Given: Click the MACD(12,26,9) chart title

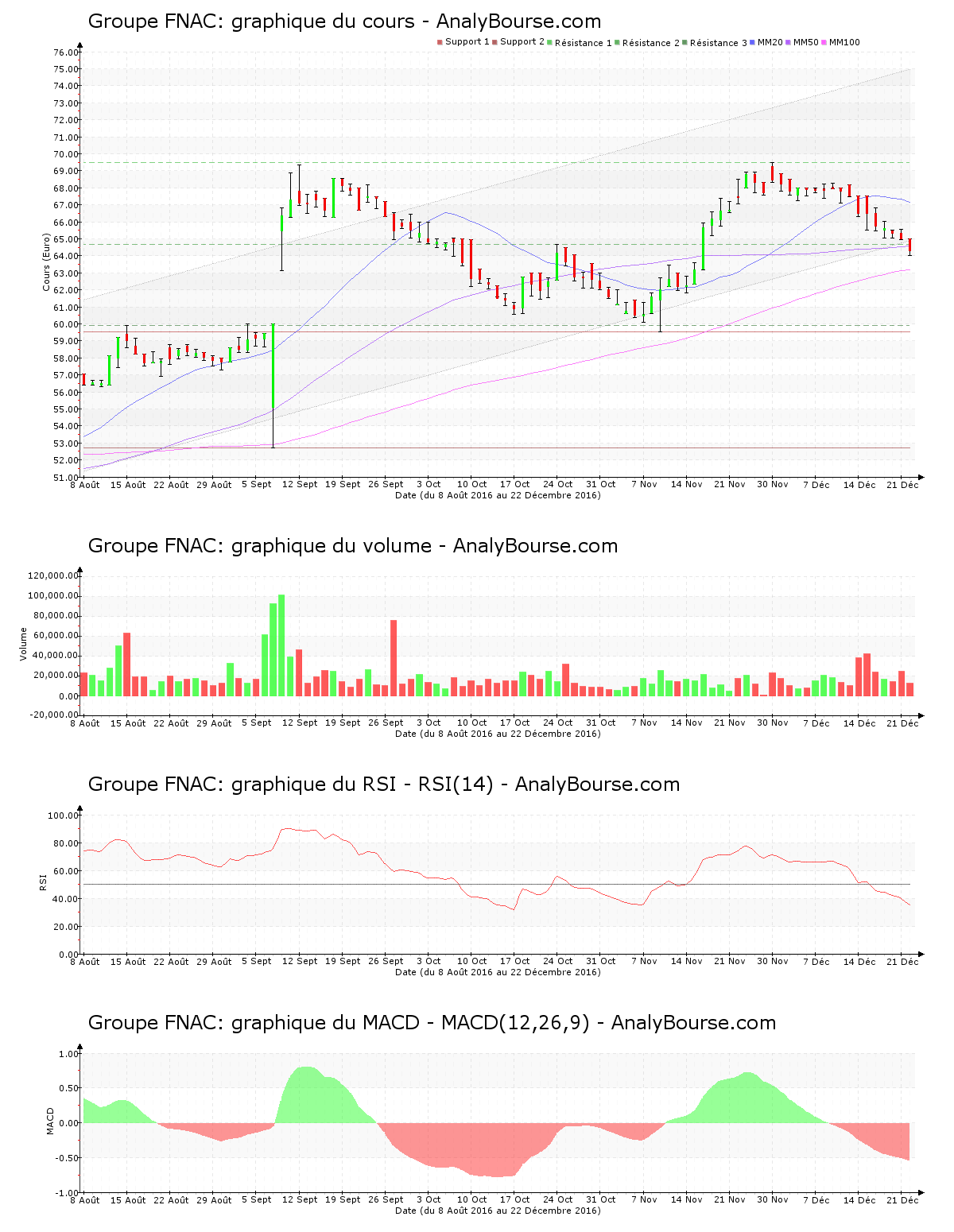Looking at the screenshot, I should coord(432,1023).
